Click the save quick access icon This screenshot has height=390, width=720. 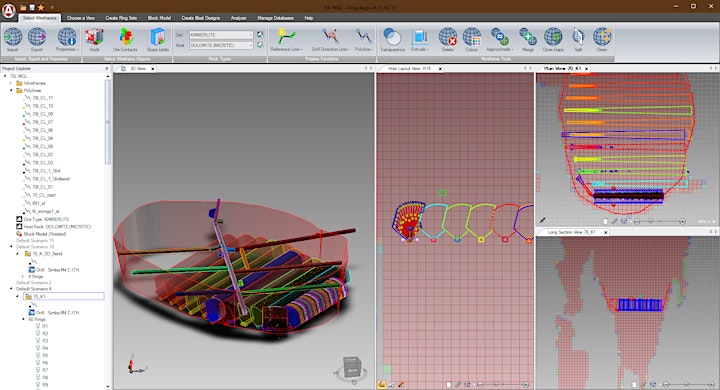pos(32,7)
